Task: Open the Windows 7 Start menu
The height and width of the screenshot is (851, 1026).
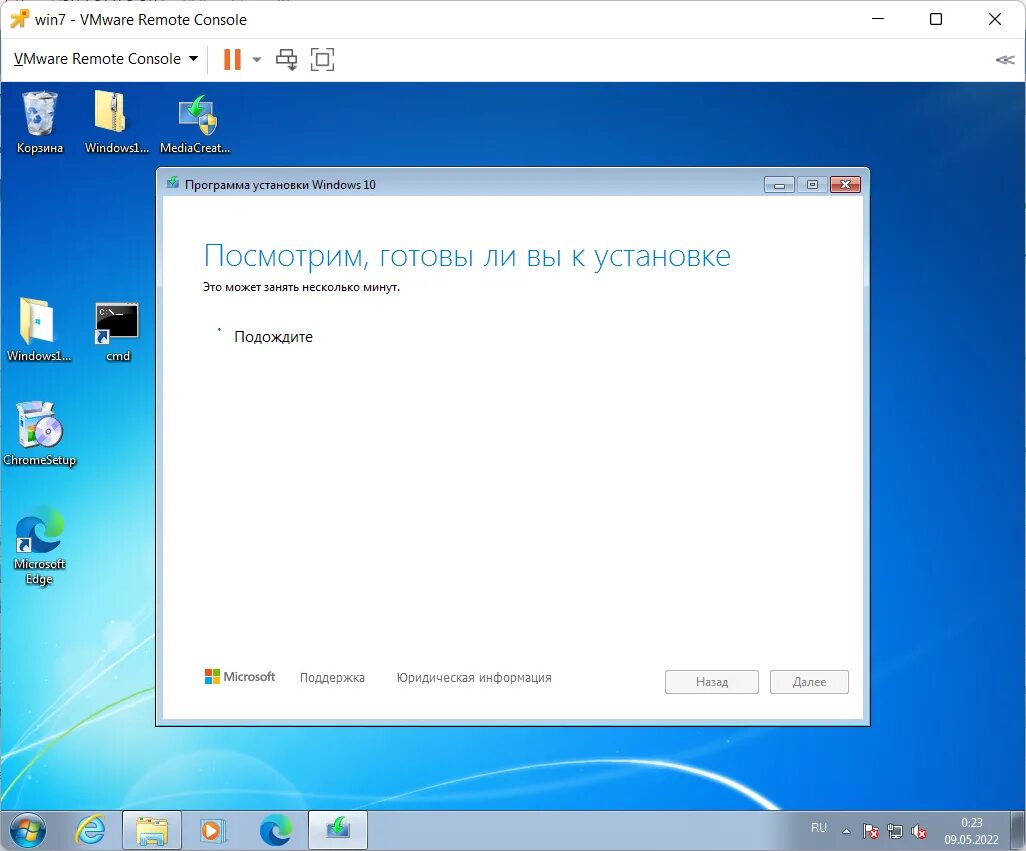Action: 27,831
